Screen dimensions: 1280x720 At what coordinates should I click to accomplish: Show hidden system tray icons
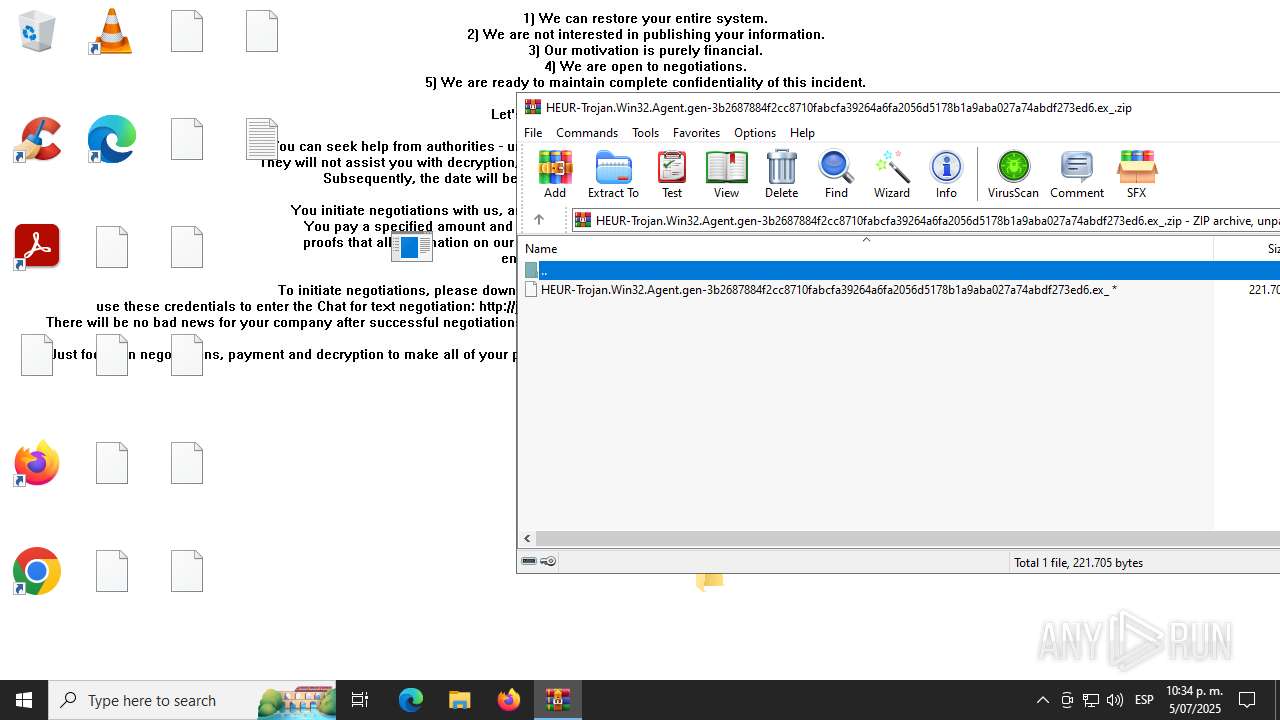tap(1042, 700)
